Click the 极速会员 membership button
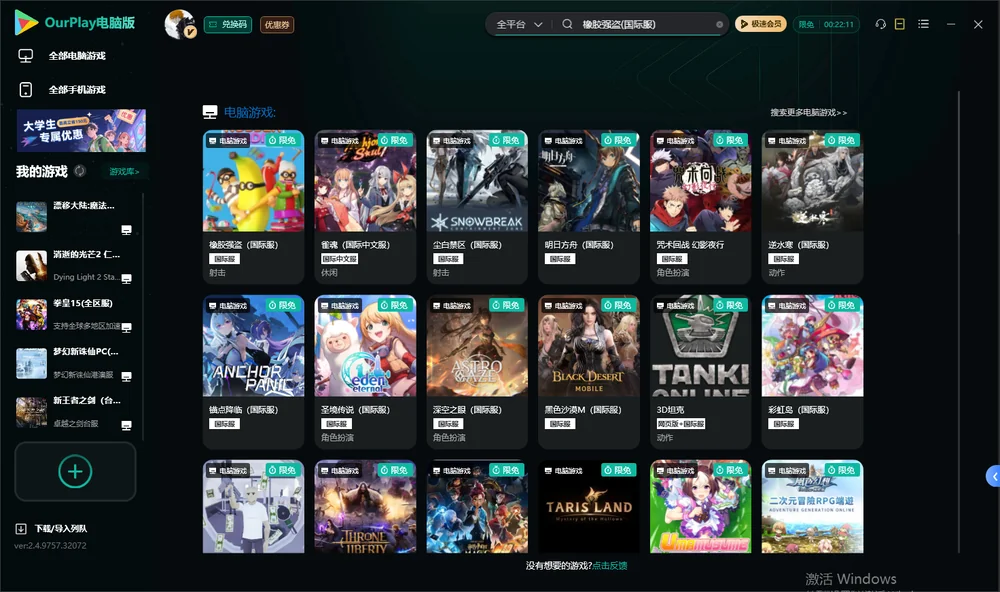 761,24
